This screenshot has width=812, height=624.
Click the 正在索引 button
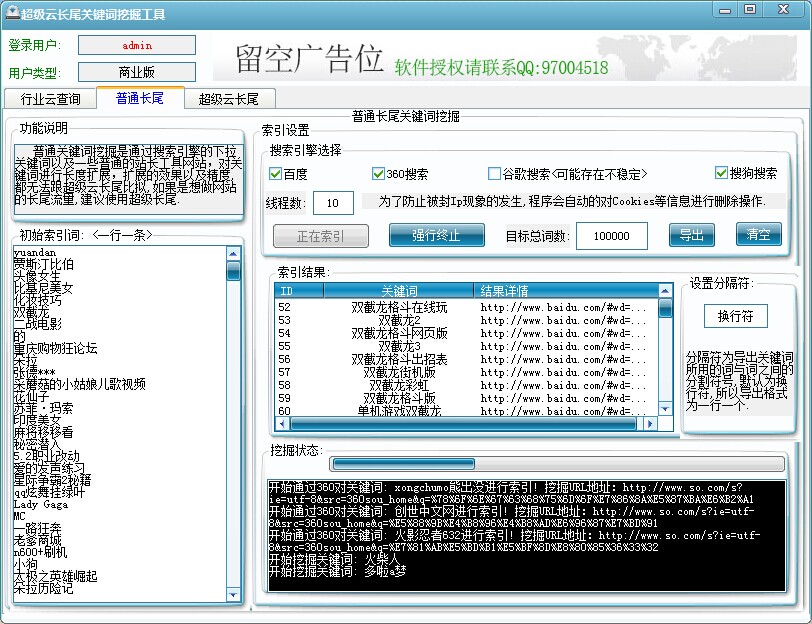point(321,236)
